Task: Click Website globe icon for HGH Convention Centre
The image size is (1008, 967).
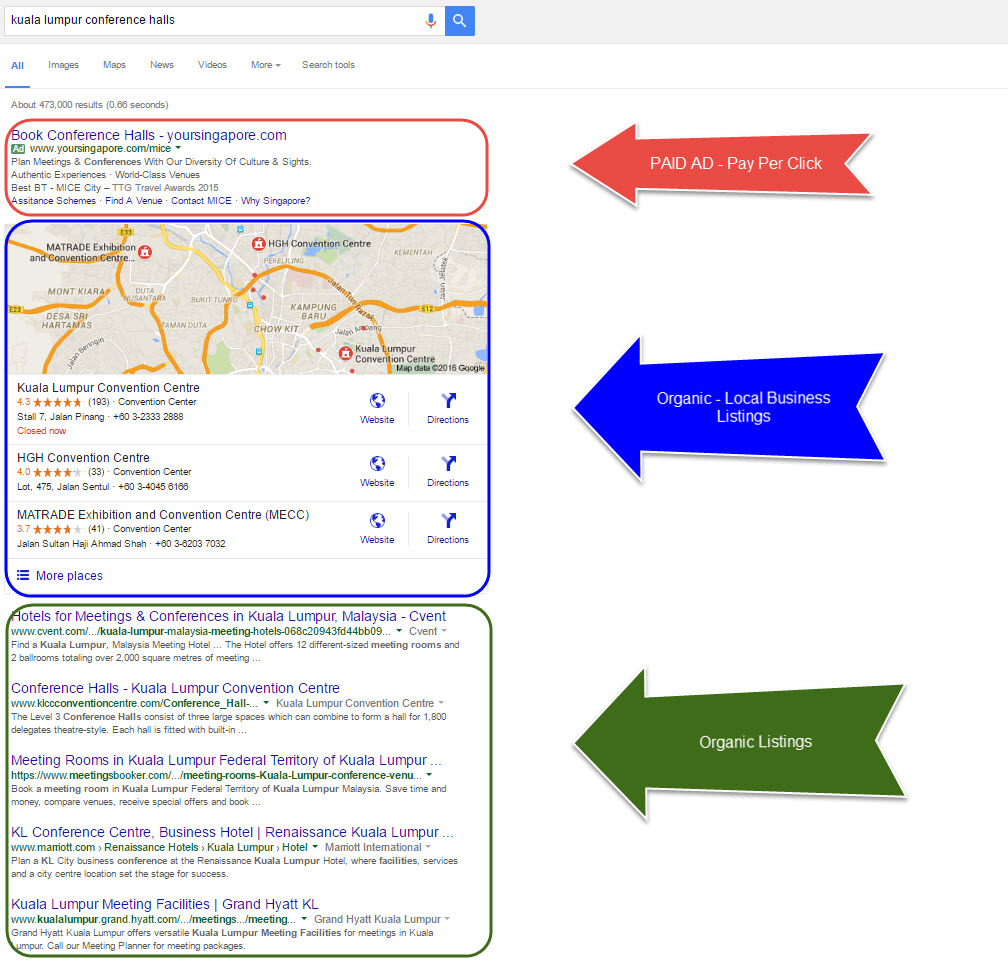Action: point(377,464)
